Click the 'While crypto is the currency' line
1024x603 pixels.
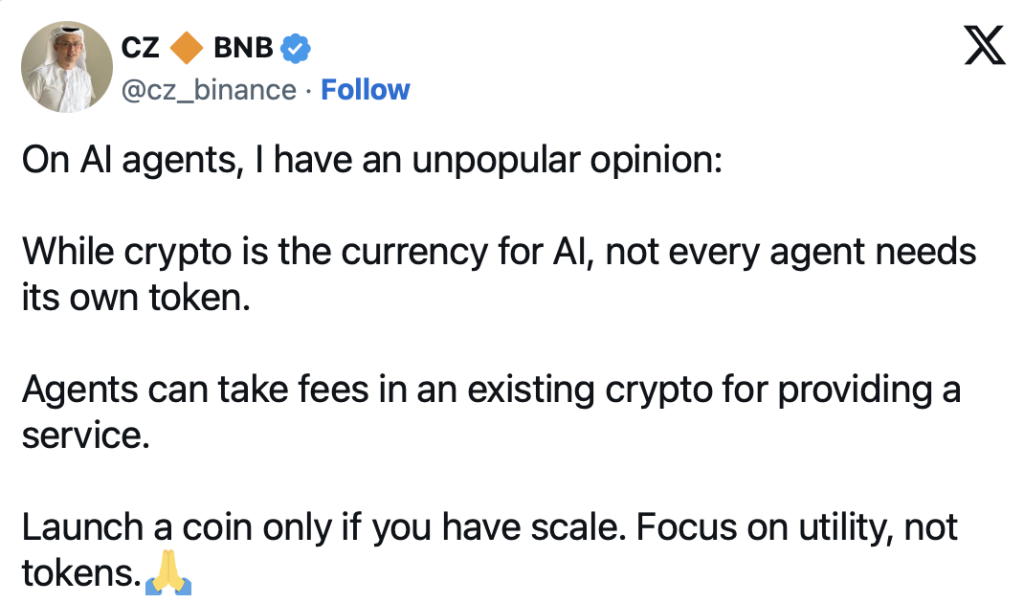[x=499, y=252]
